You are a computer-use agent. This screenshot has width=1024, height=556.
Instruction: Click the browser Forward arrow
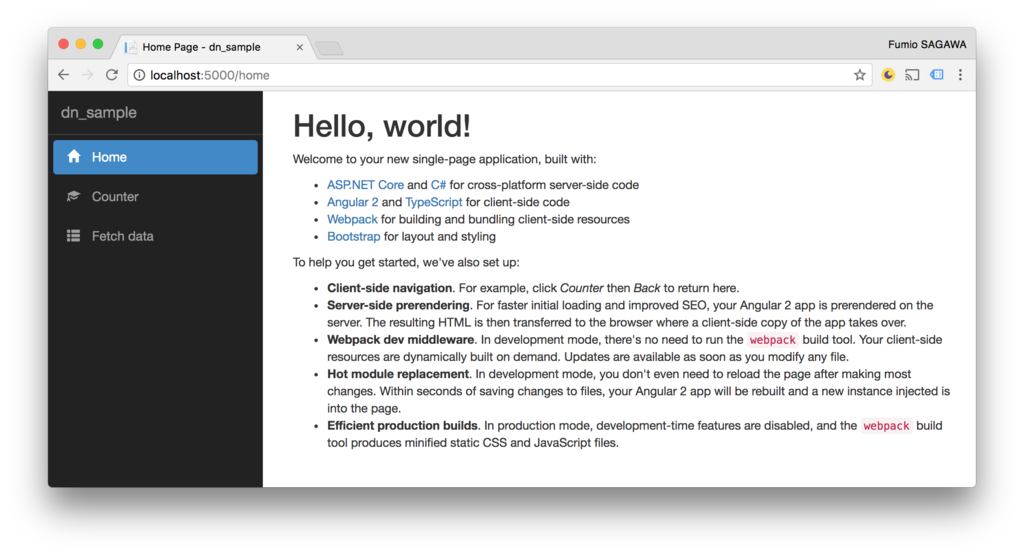pyautogui.click(x=88, y=75)
